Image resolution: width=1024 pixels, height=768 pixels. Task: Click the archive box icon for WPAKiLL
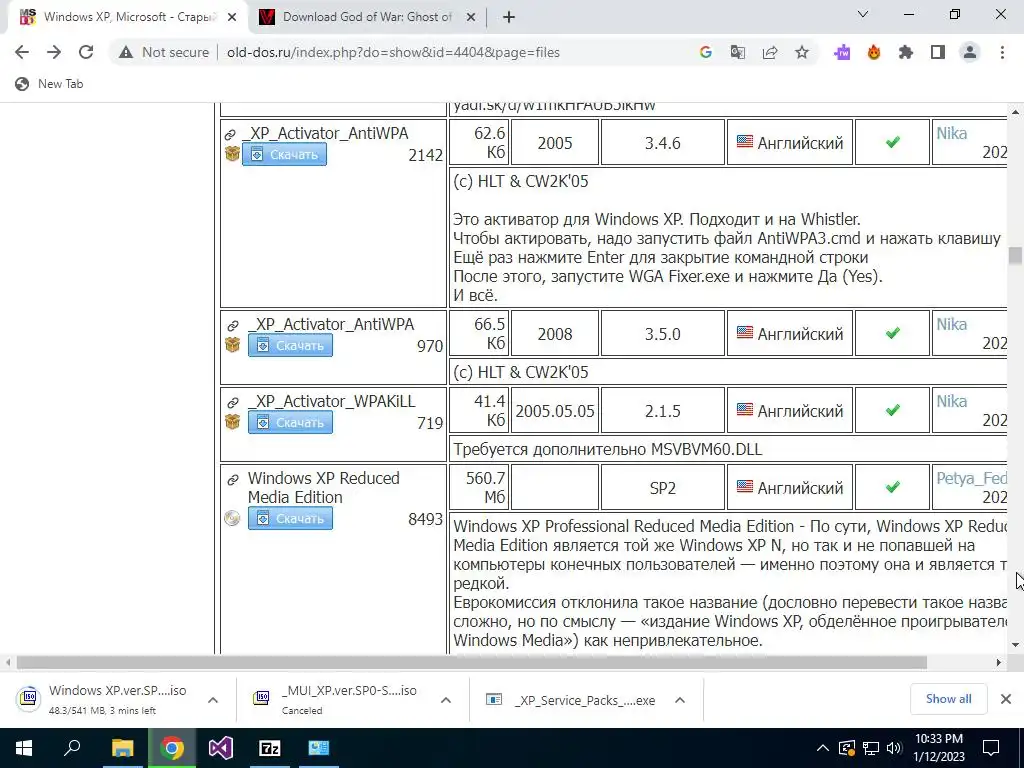(232, 421)
